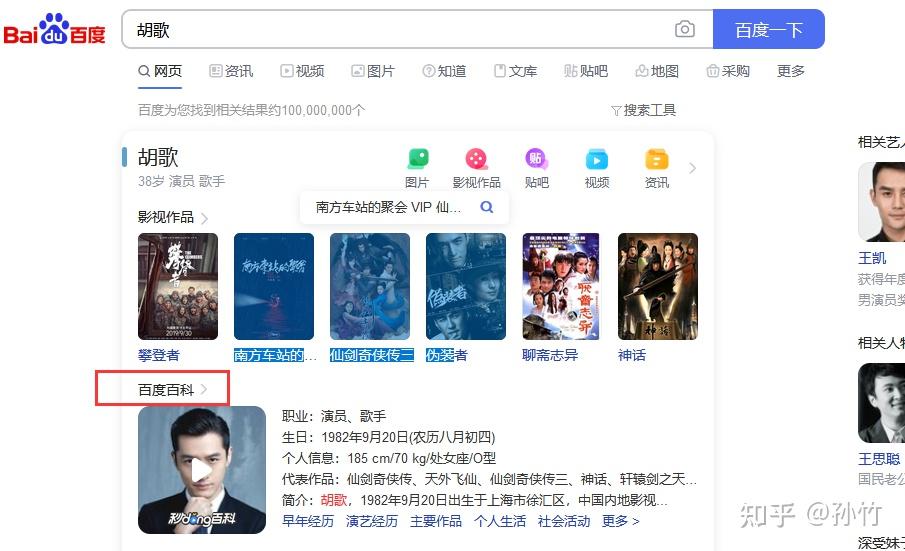This screenshot has height=551, width=905.
Task: Expand the 更多 tab options
Action: click(x=791, y=71)
